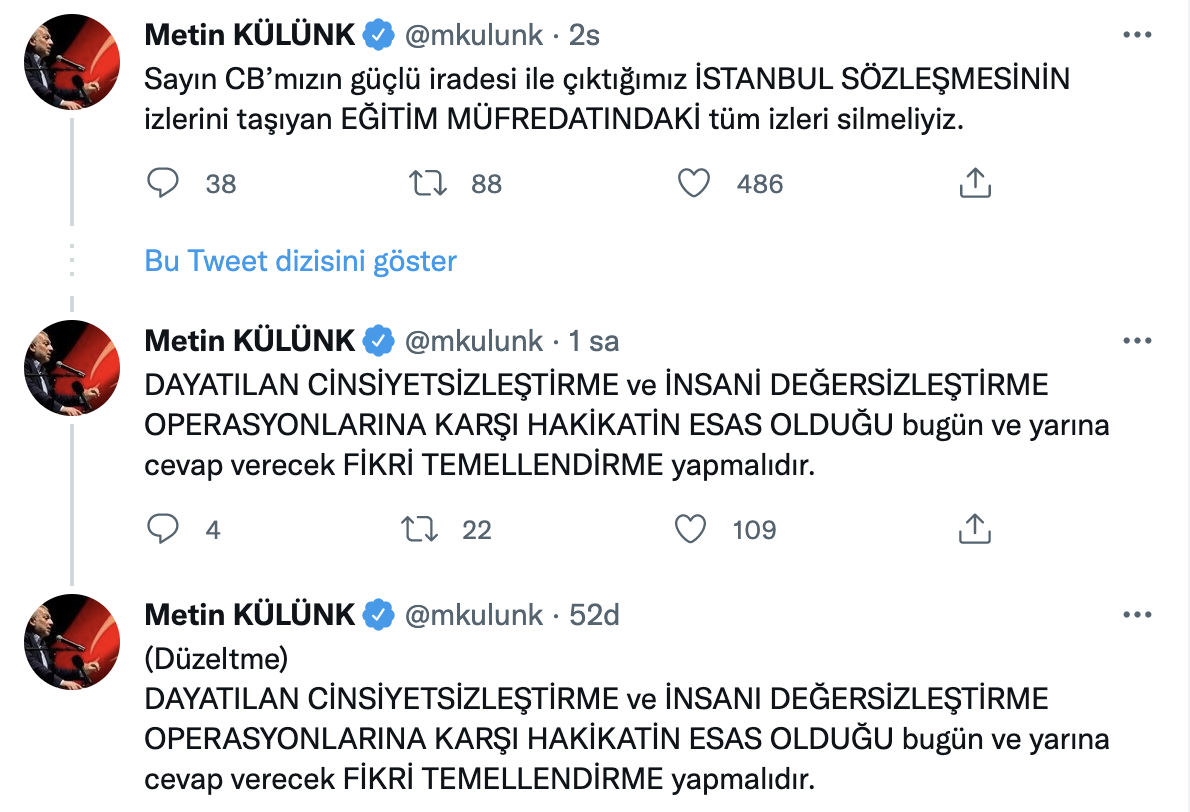Open the link Bu Tweet dizisini göster
1190x812 pixels.
299,261
